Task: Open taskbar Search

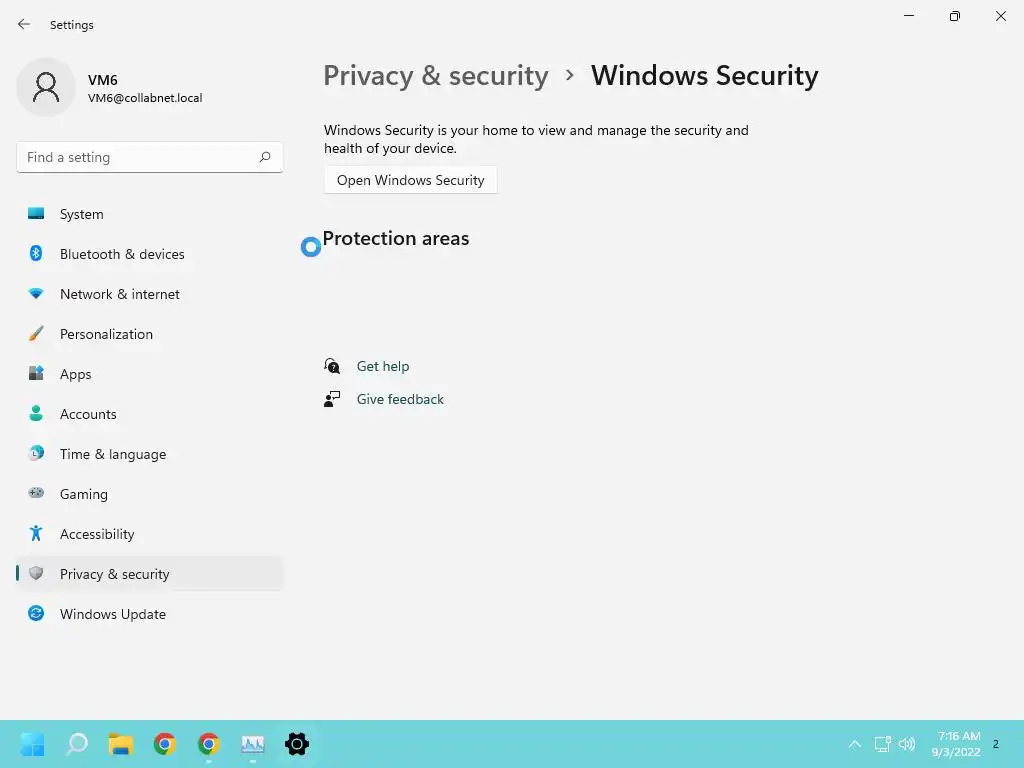Action: [x=77, y=744]
